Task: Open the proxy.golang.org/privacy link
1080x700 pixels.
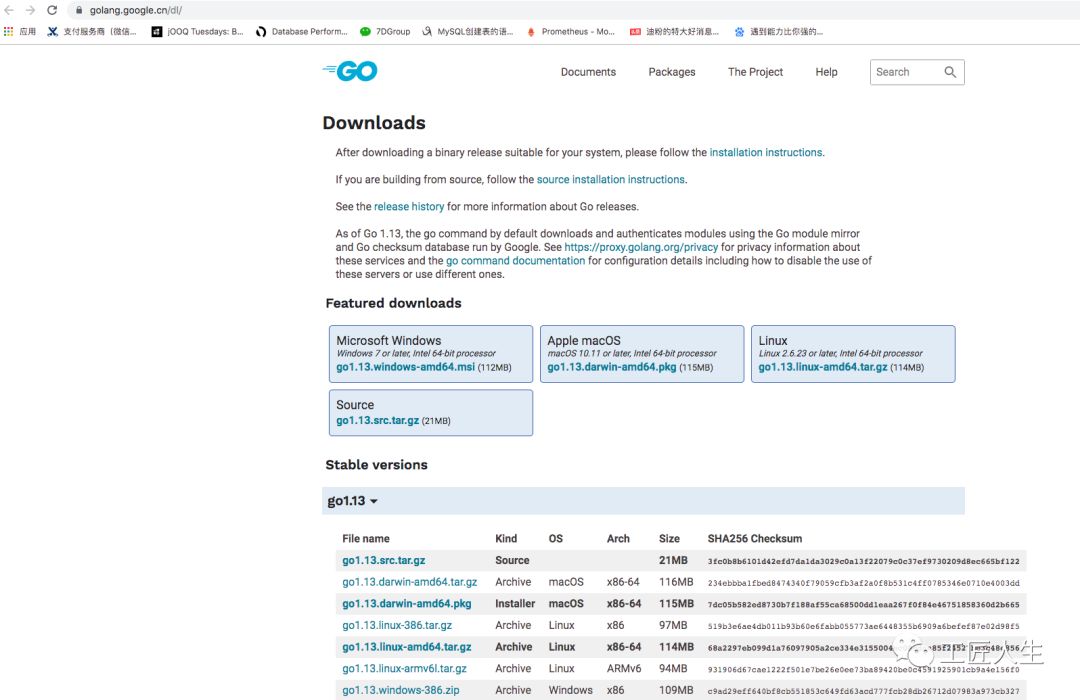Action: (641, 247)
